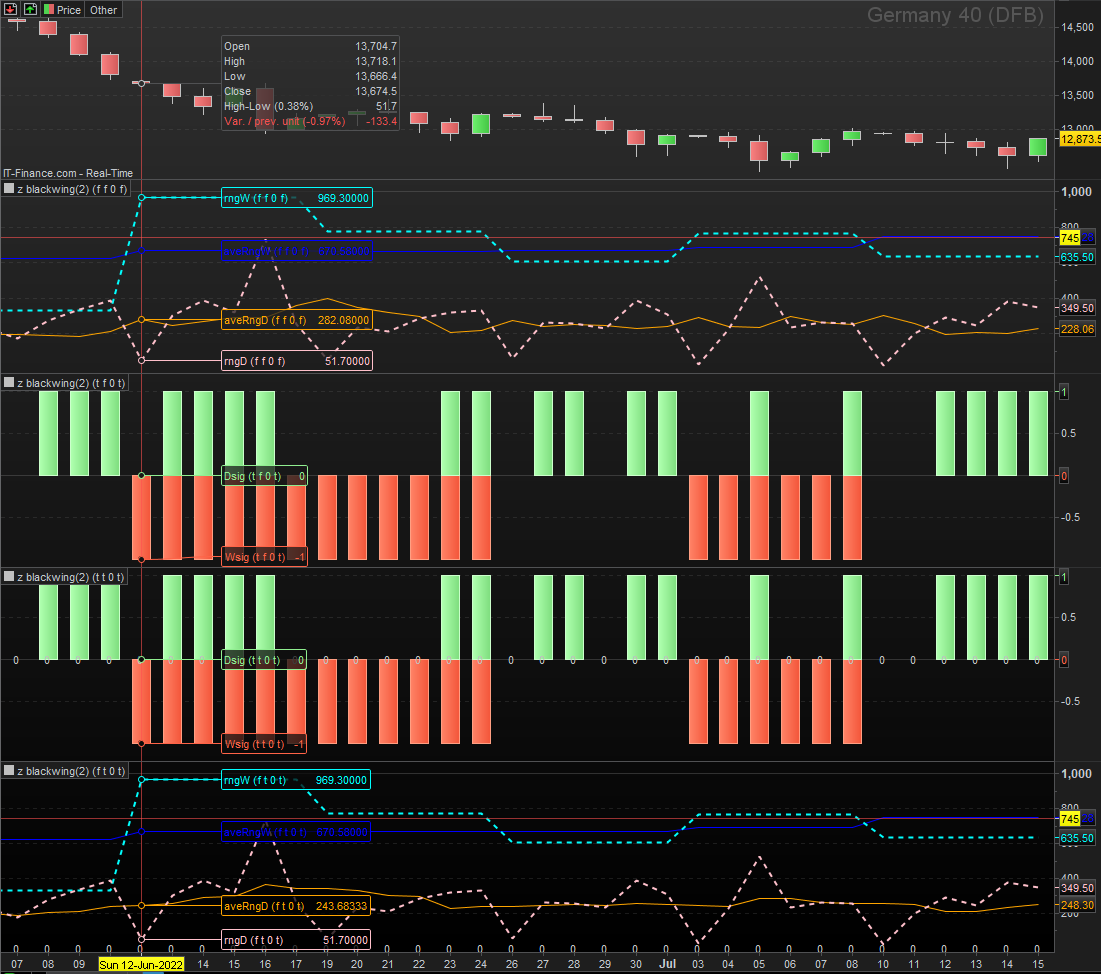
Task: Click the Jul month marker on time axis
Action: [x=667, y=963]
